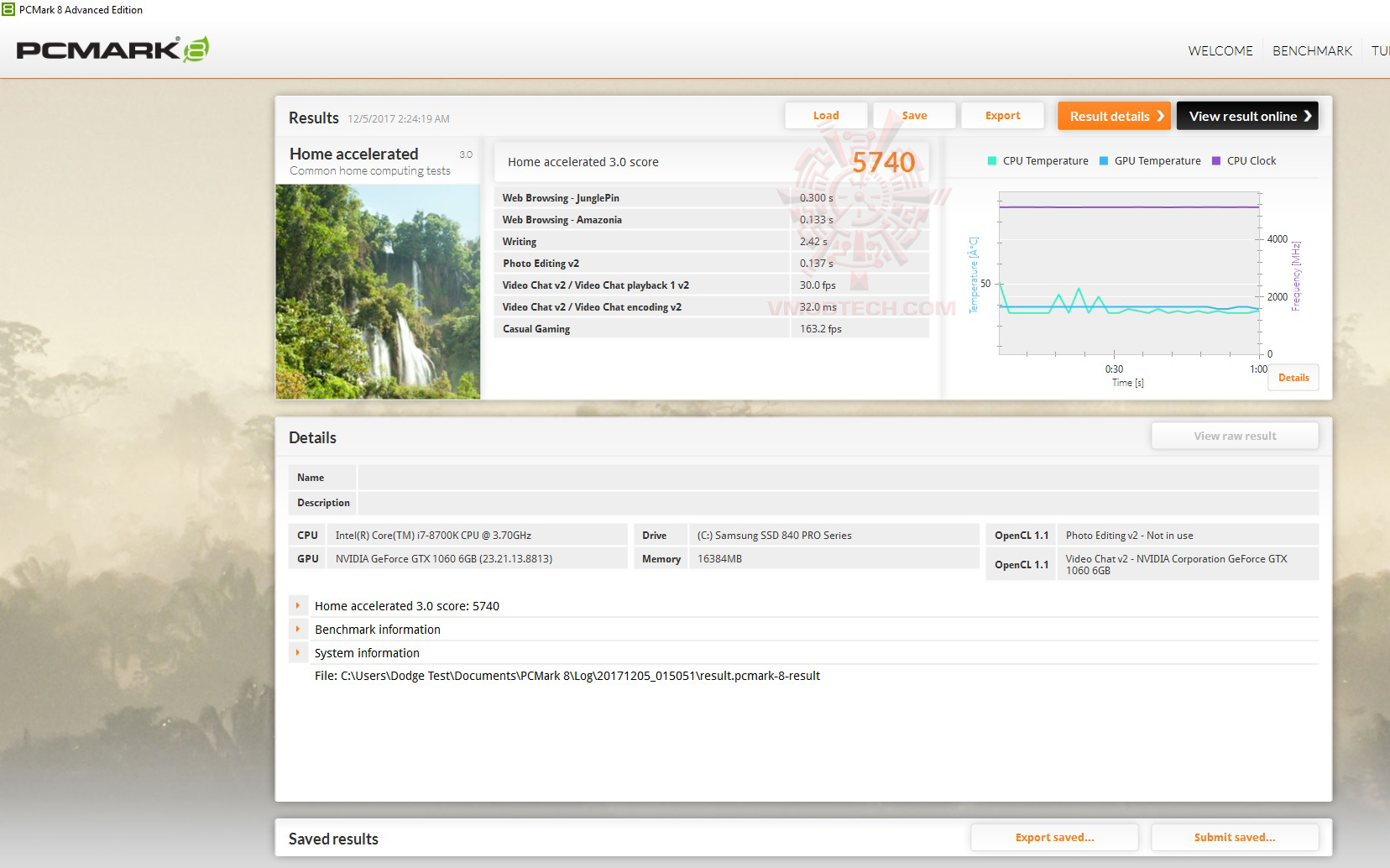Viewport: 1390px width, 868px height.
Task: Click the PCMark 8 logo
Action: click(112, 50)
